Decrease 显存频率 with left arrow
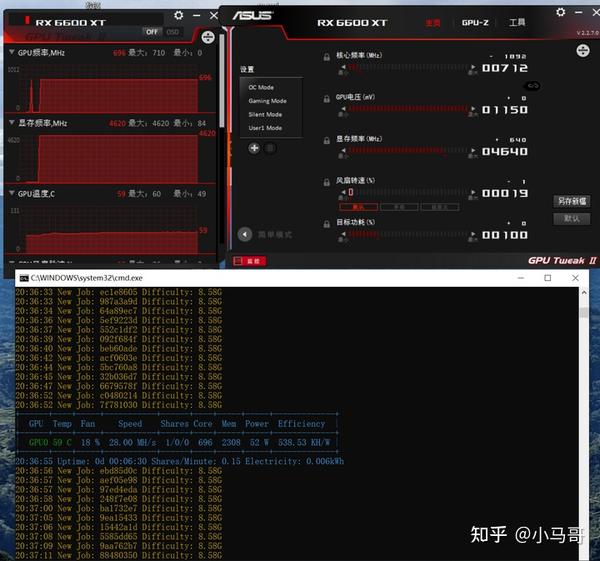Screen dimensions: 600x561 pyautogui.click(x=343, y=151)
